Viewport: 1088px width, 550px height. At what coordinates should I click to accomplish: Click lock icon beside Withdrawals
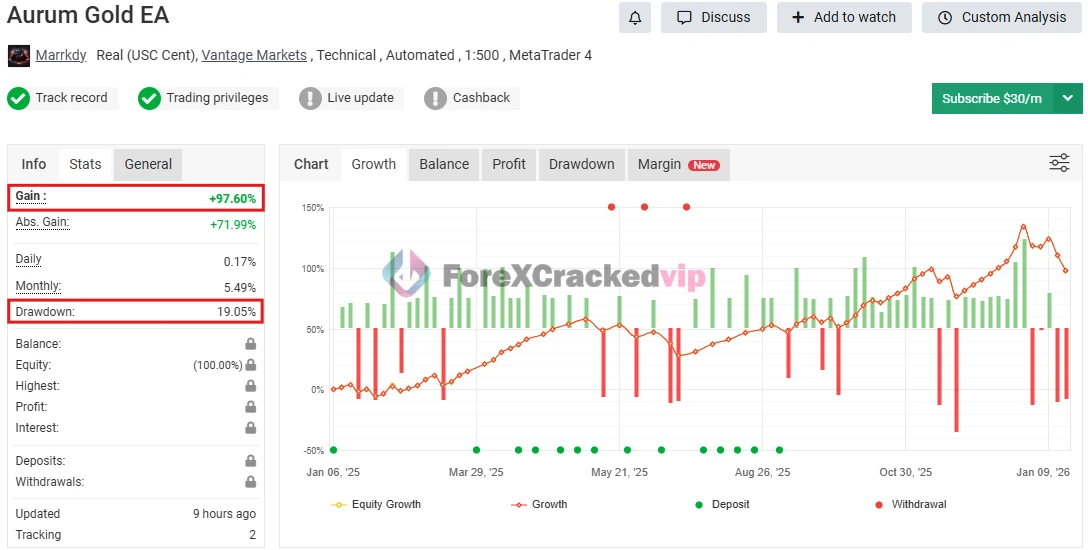[250, 482]
